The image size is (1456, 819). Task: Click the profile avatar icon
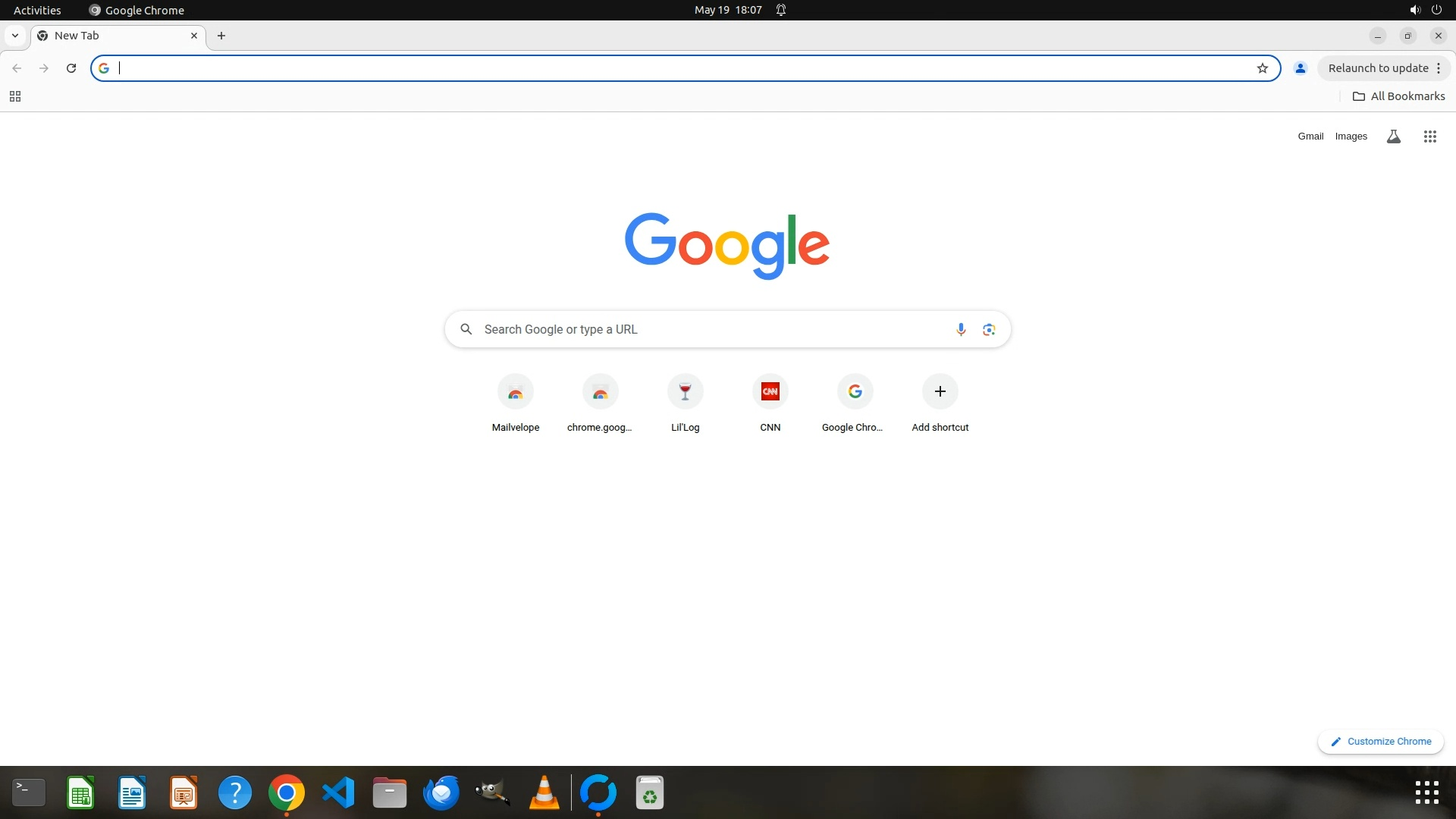click(1301, 68)
